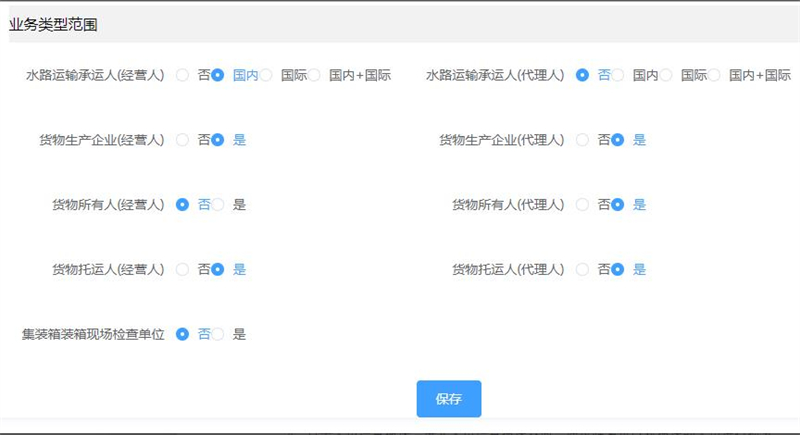Choose 否 for 货物生产企业(代理人)
The image size is (800, 435).
click(582, 140)
